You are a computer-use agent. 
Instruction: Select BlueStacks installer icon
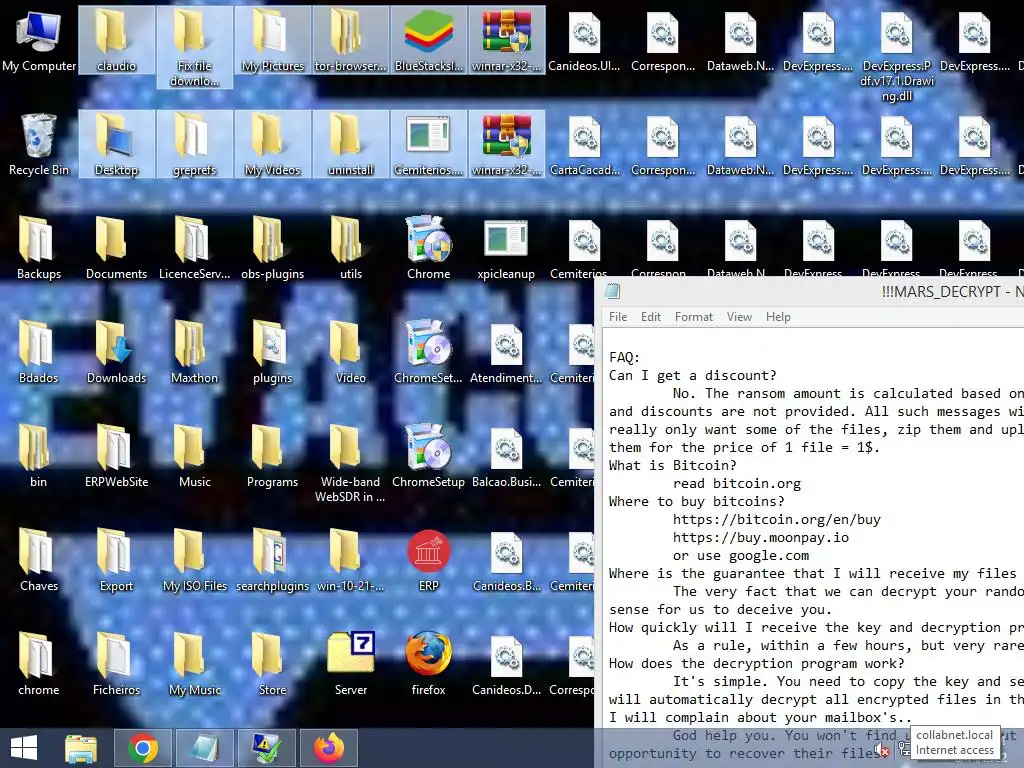point(428,40)
